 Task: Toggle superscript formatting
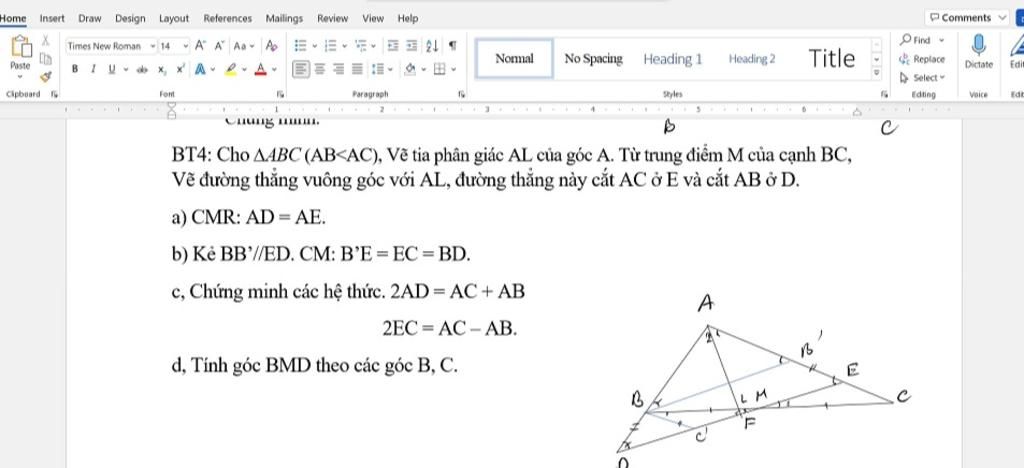[x=180, y=69]
